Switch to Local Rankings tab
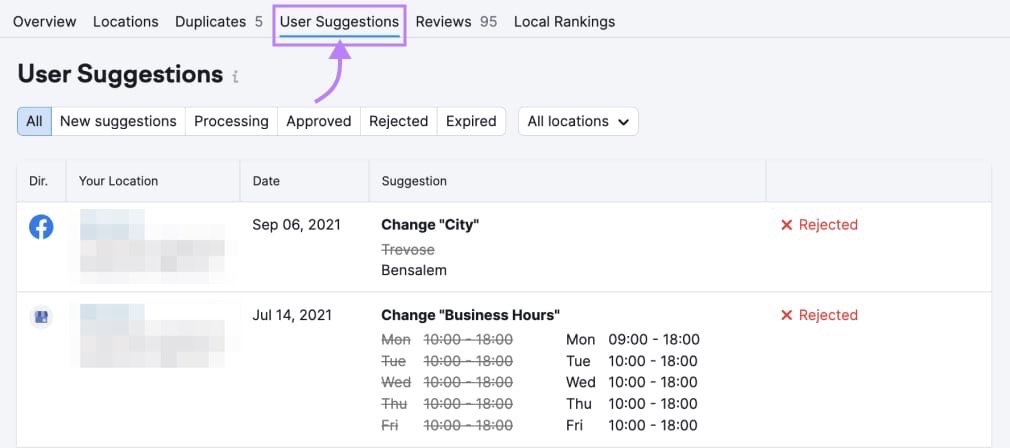 564,21
